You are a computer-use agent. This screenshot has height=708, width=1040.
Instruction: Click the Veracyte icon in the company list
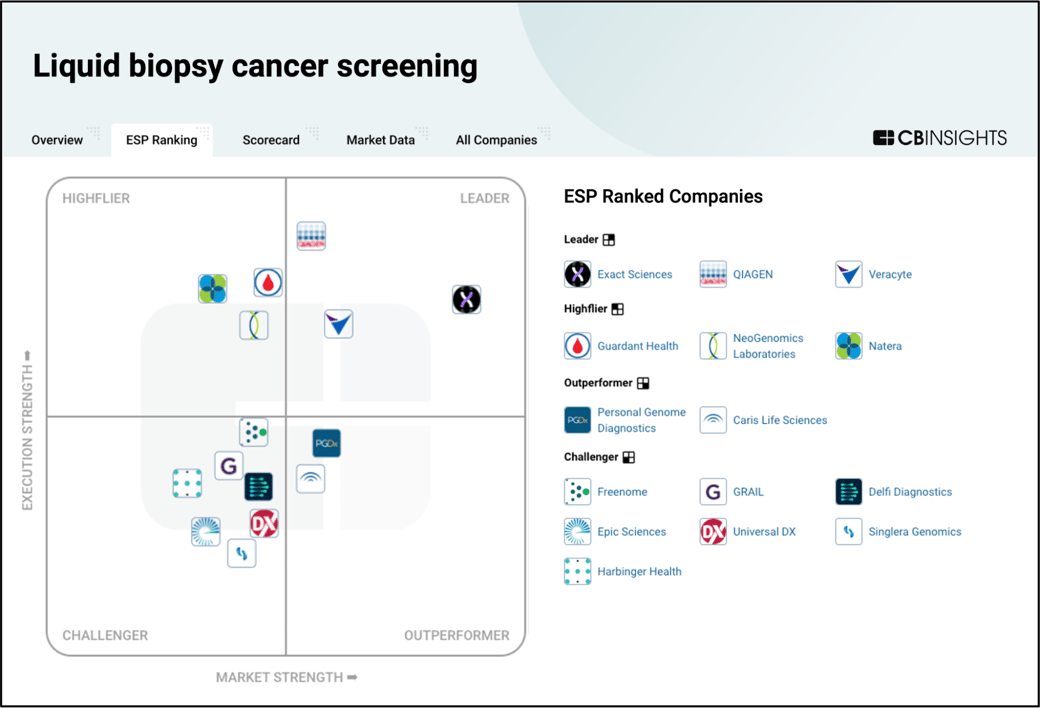click(849, 274)
